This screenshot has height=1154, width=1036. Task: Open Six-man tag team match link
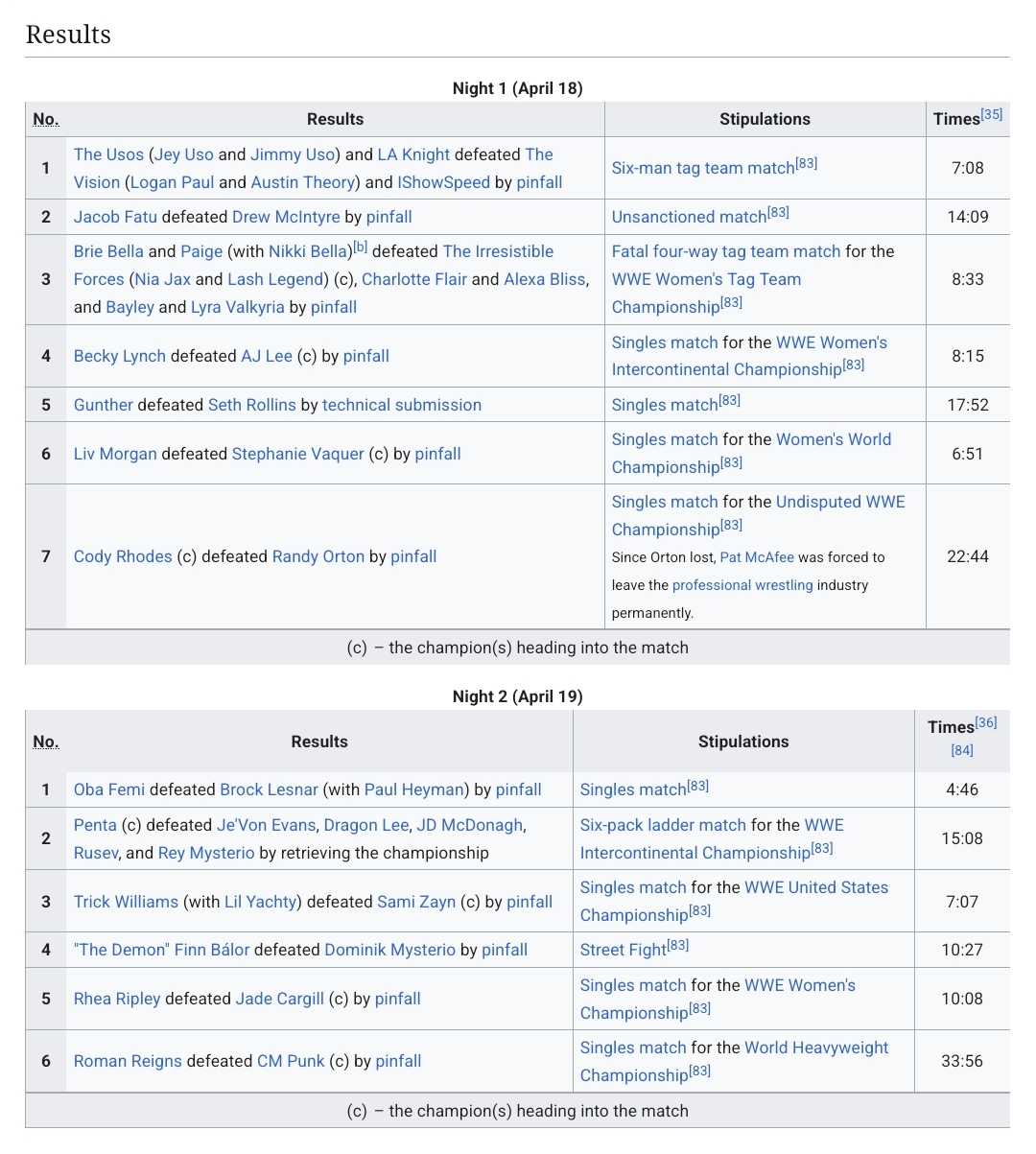click(x=703, y=168)
